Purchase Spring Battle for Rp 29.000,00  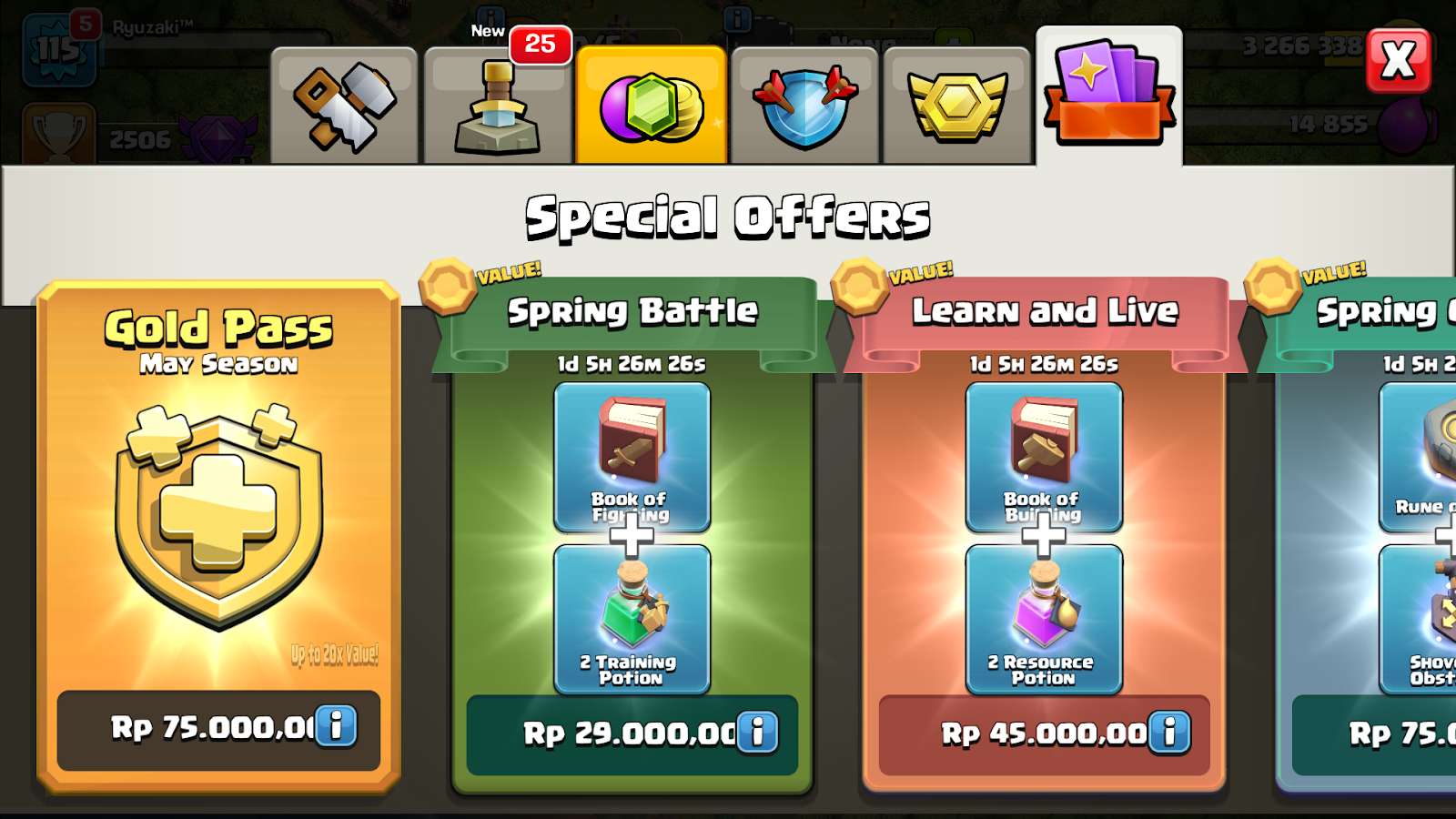[x=632, y=735]
